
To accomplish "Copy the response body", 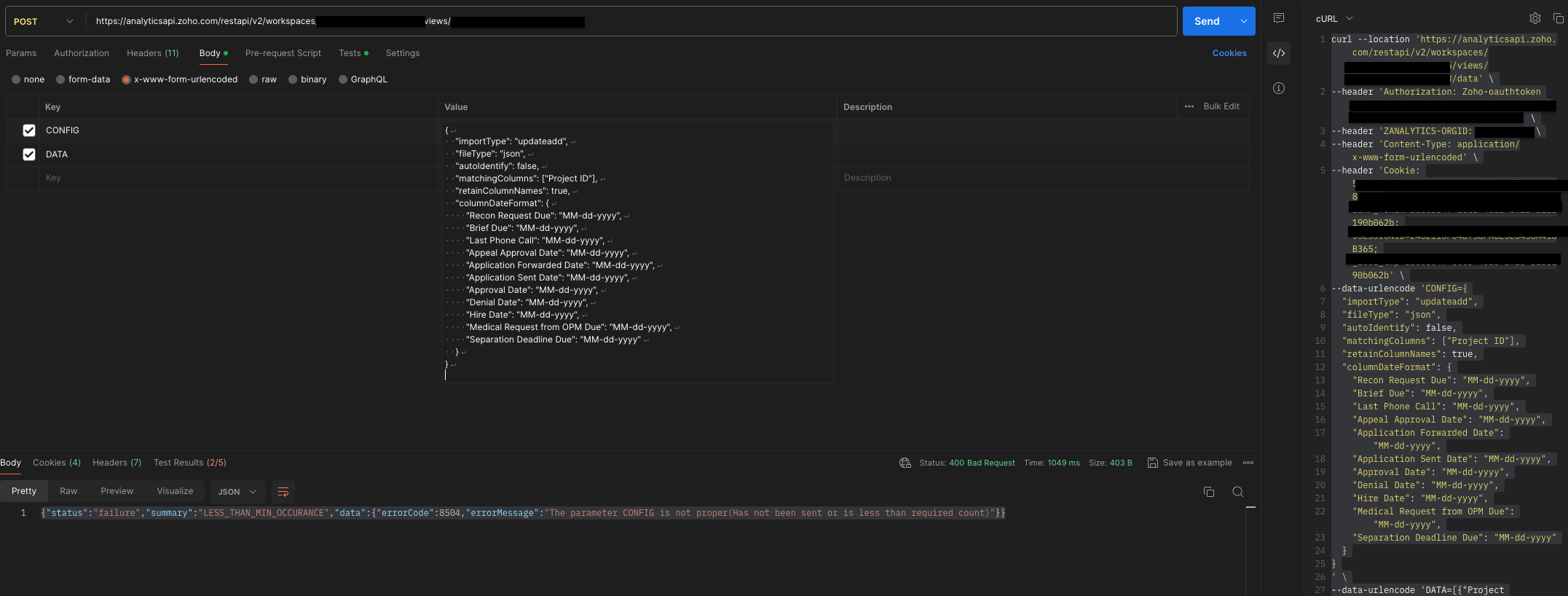I will (x=1209, y=492).
